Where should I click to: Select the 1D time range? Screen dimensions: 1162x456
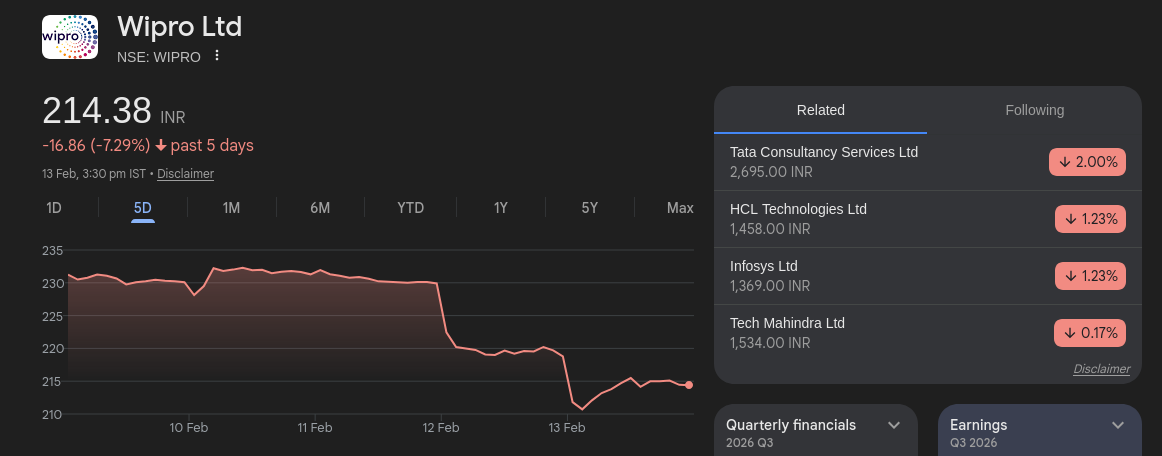54,208
